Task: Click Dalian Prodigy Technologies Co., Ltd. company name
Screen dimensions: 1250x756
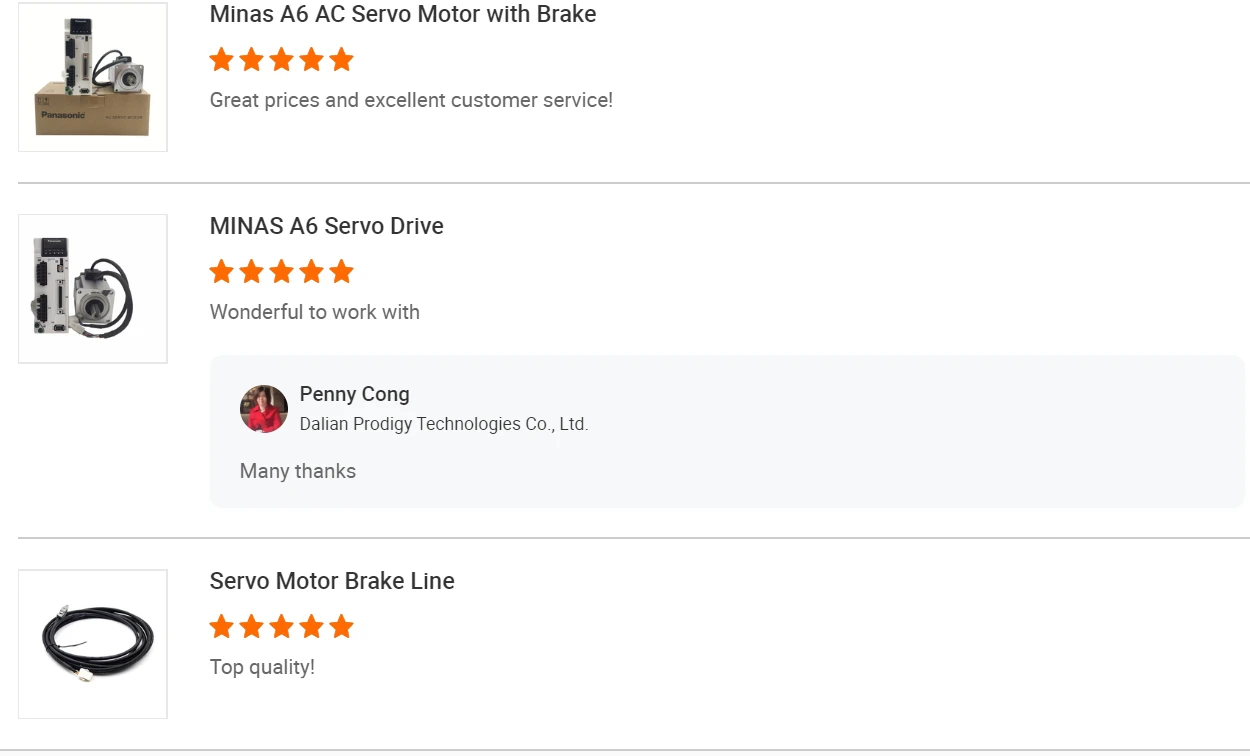Action: (x=444, y=424)
